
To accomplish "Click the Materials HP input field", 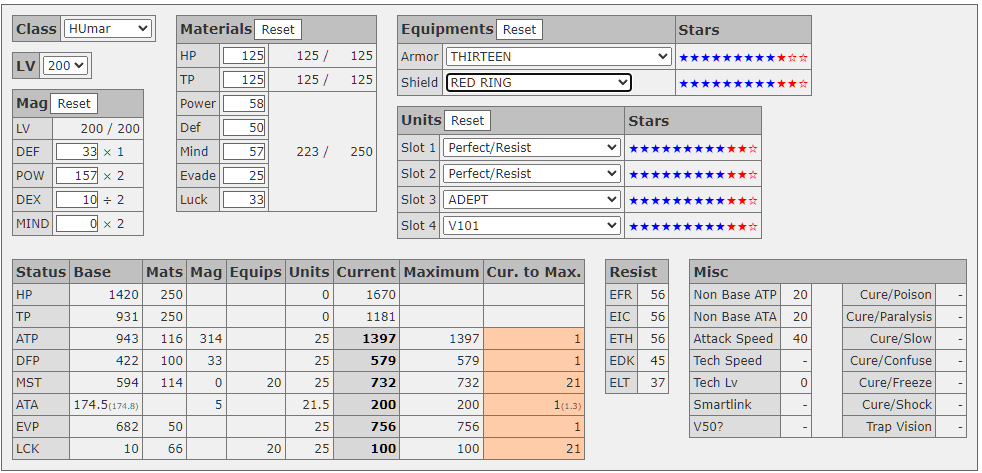I will coord(244,56).
